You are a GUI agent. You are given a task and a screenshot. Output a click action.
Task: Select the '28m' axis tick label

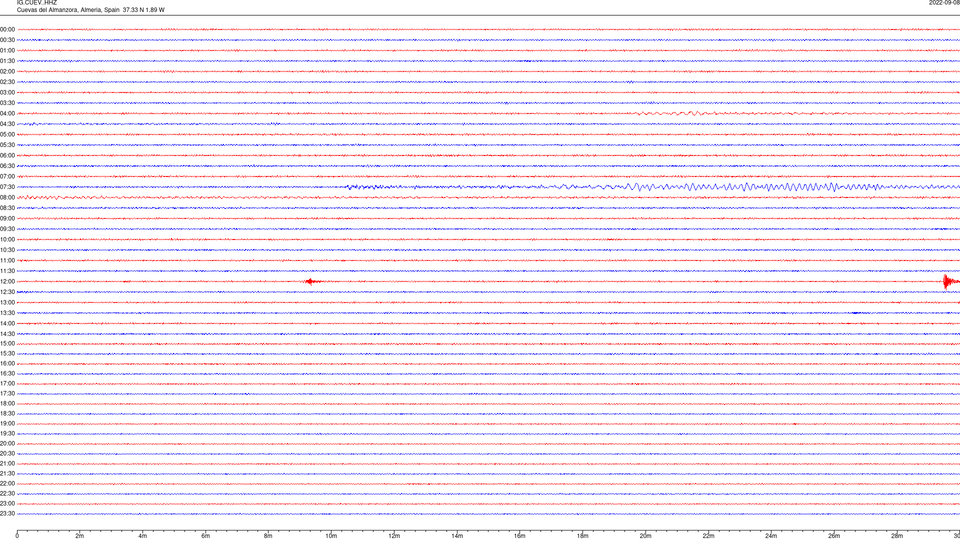point(897,536)
